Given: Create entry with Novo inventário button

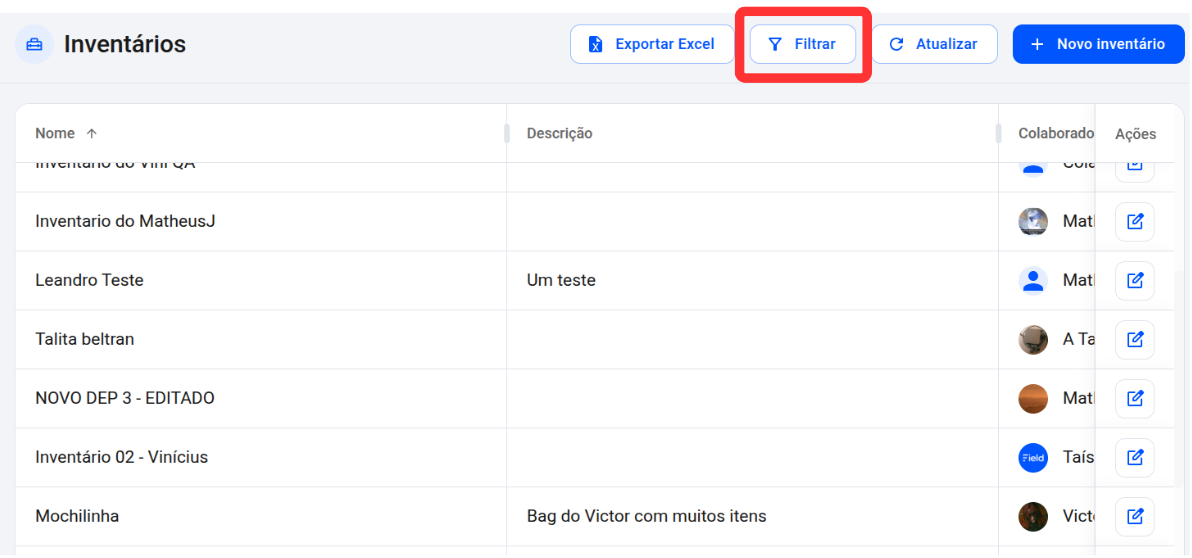Looking at the screenshot, I should 1098,44.
